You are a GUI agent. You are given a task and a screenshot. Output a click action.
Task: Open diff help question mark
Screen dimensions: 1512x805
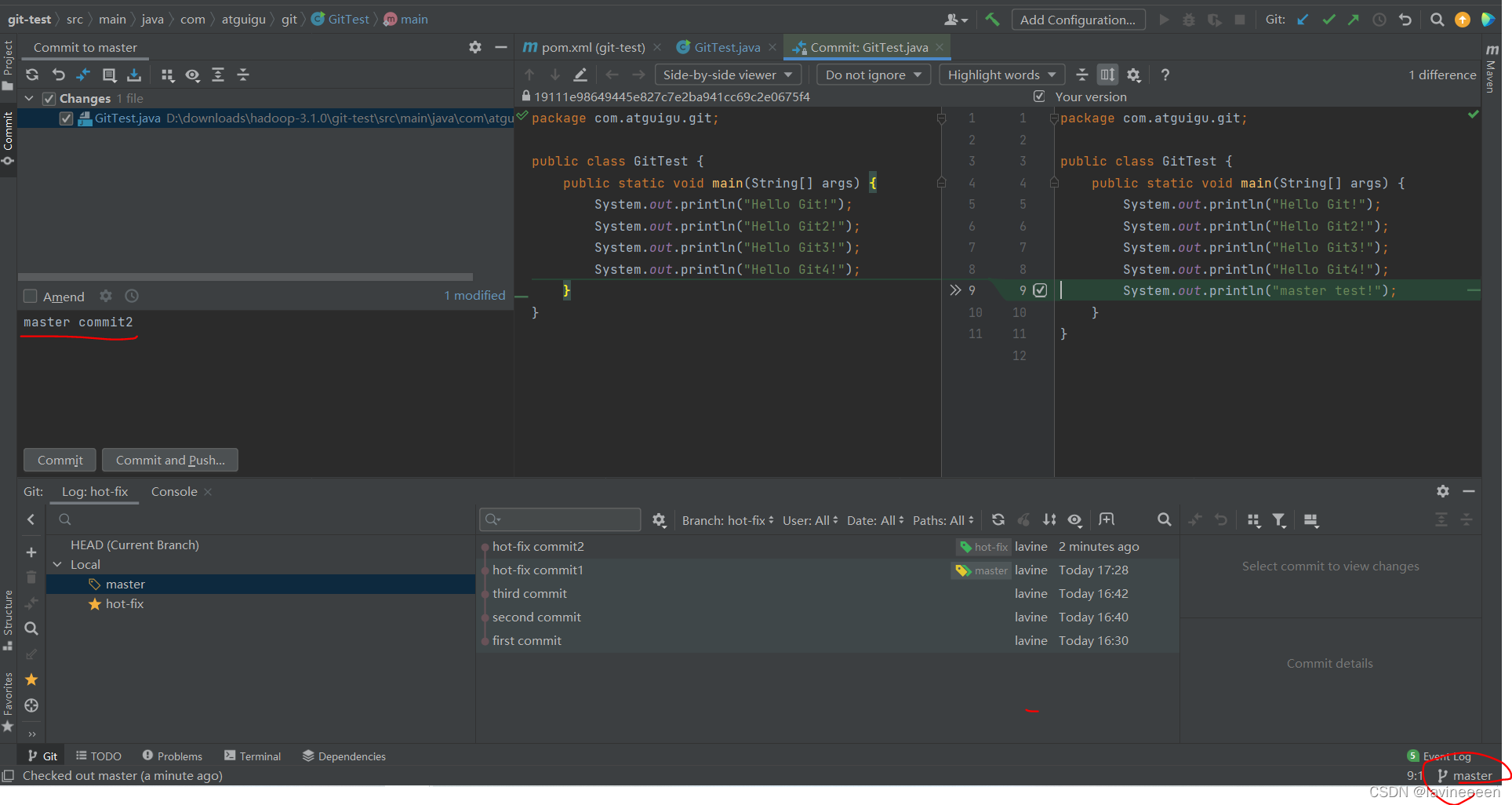pos(1165,75)
